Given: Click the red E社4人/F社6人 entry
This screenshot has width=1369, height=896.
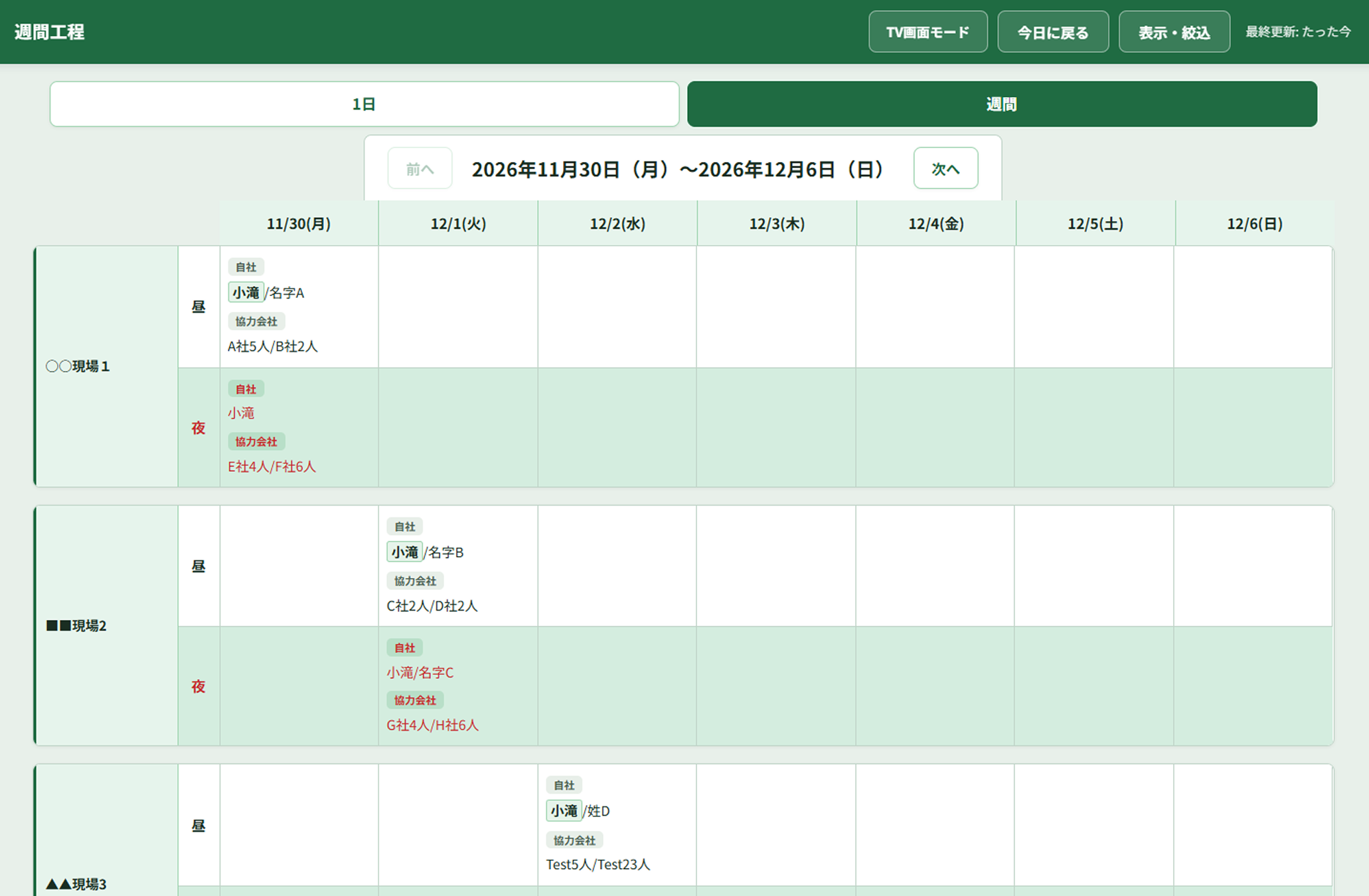Looking at the screenshot, I should (272, 467).
